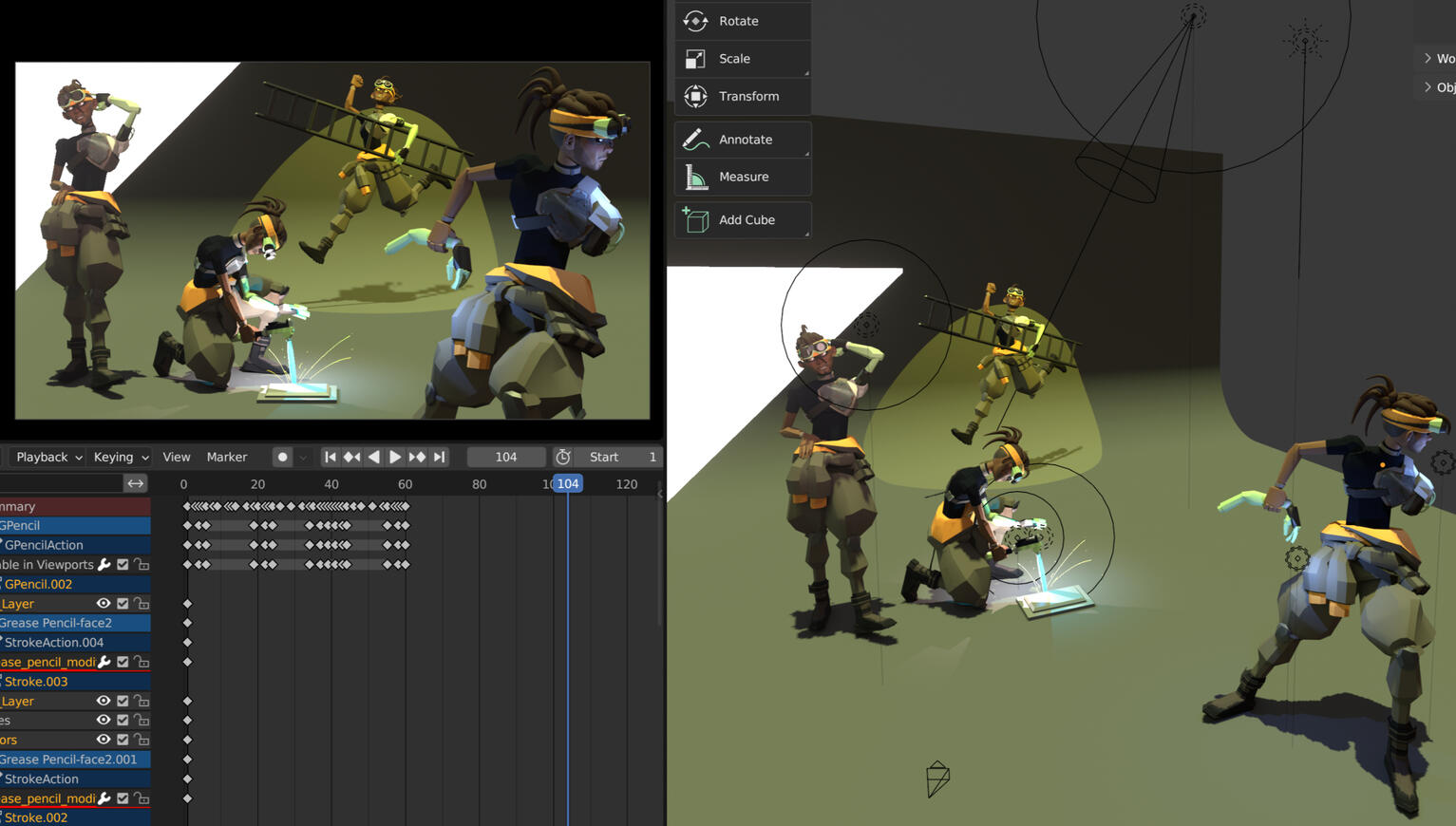Jump to next keyframe
1456x826 pixels.
[x=417, y=458]
